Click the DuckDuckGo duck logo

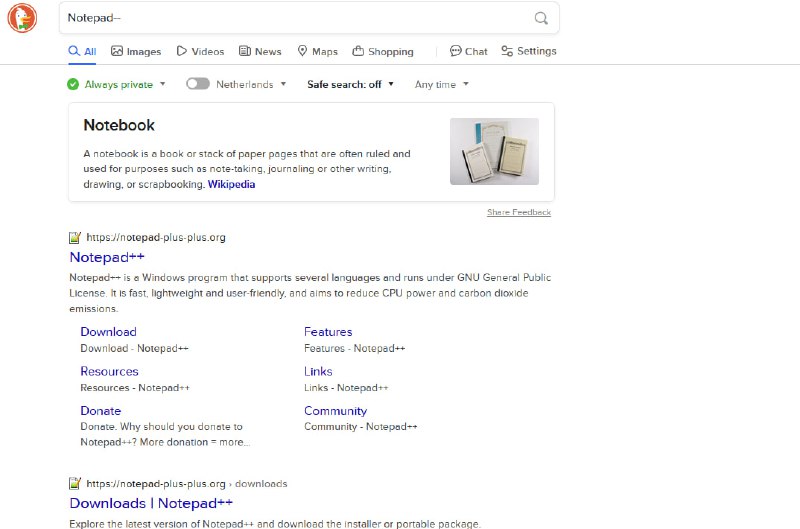(22, 18)
